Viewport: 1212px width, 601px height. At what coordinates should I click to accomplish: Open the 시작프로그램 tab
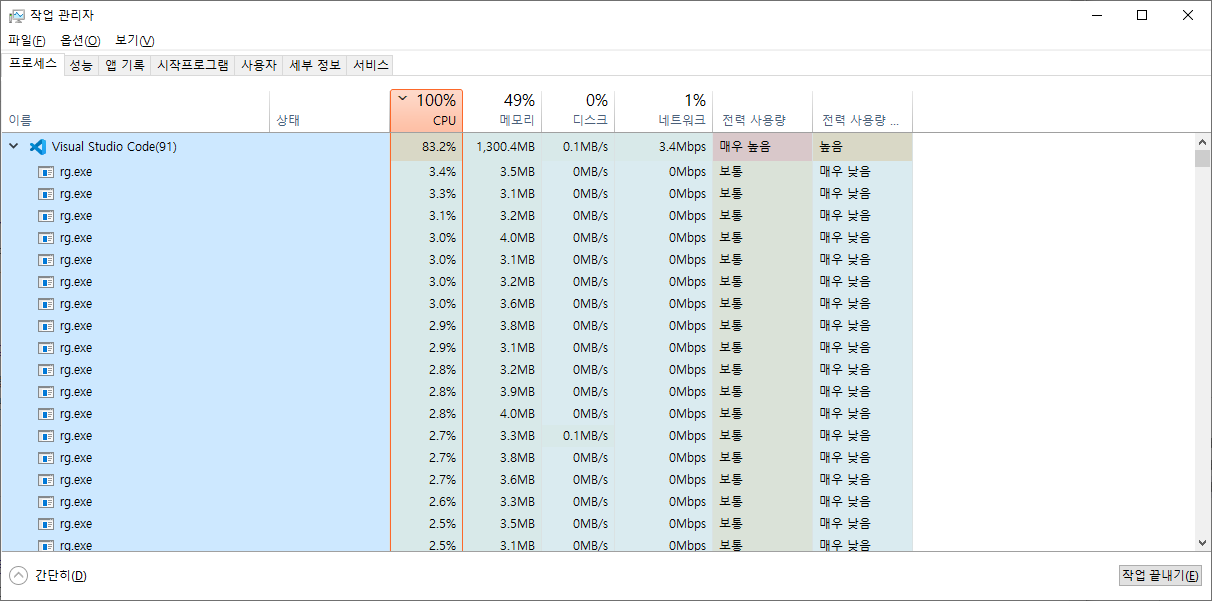(193, 65)
